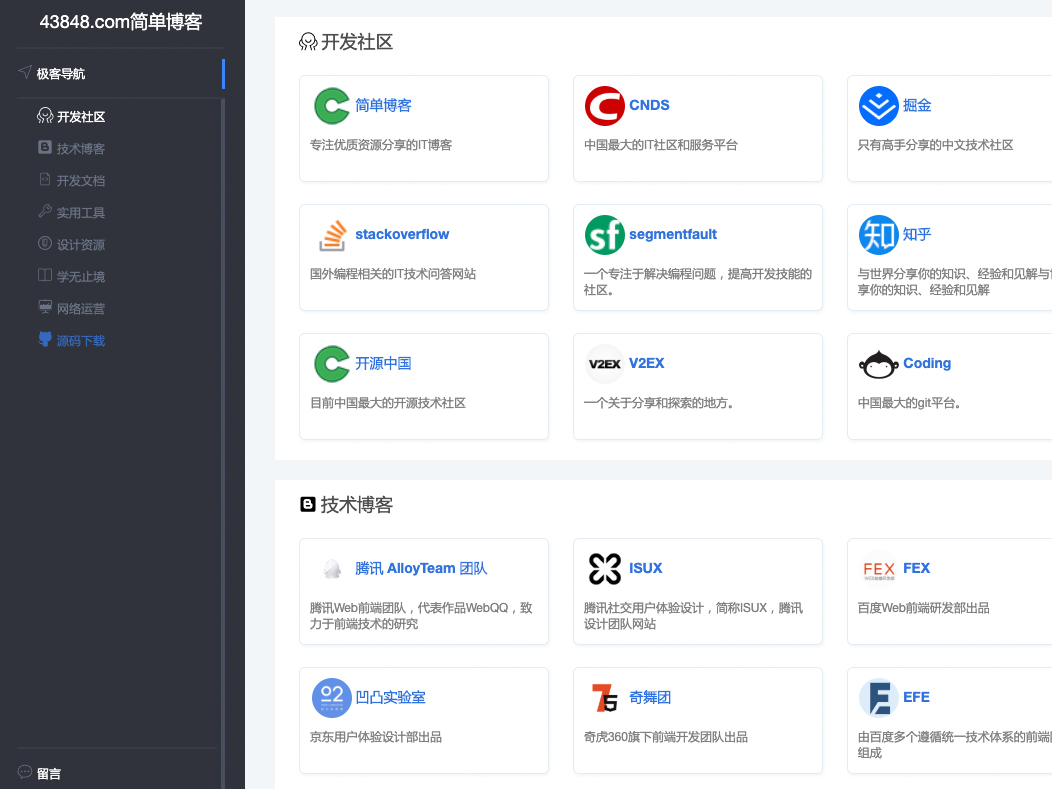1052x789 pixels.
Task: Click the V2EX logo icon
Action: (604, 363)
